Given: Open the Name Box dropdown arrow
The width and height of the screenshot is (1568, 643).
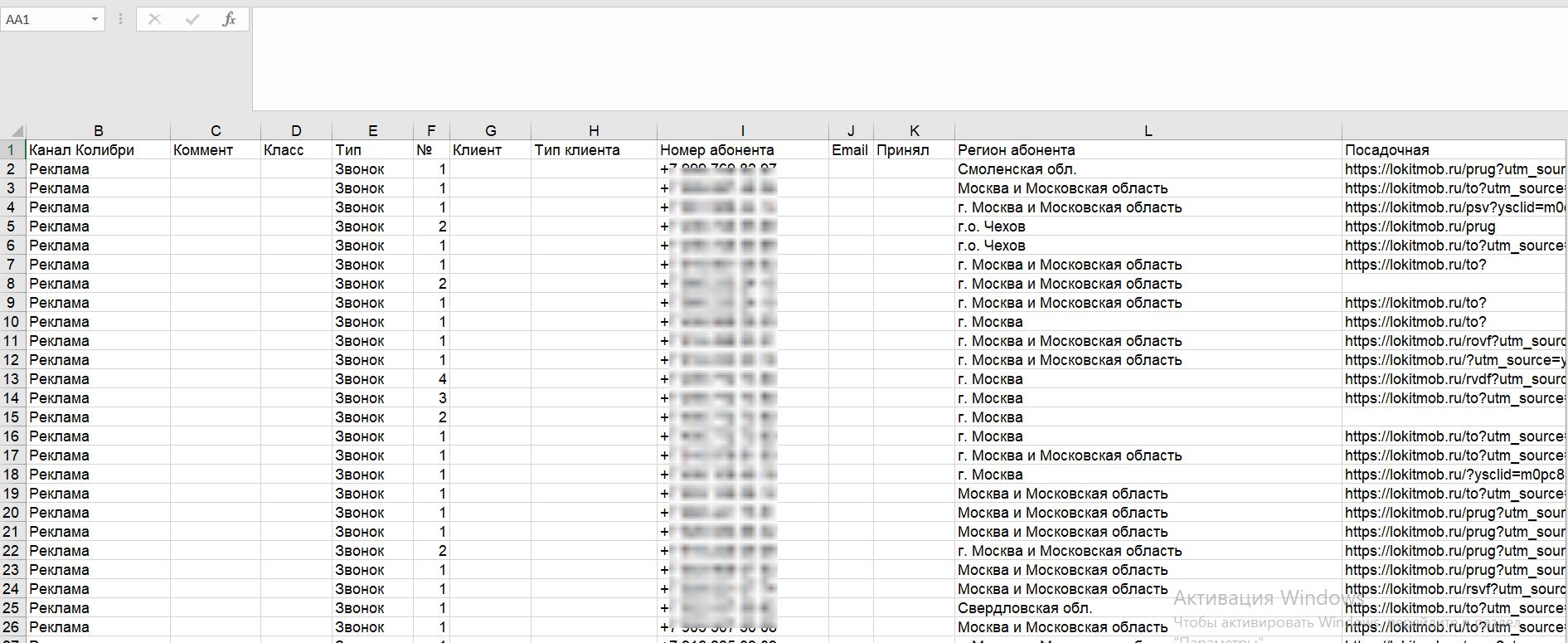Looking at the screenshot, I should pos(95,19).
